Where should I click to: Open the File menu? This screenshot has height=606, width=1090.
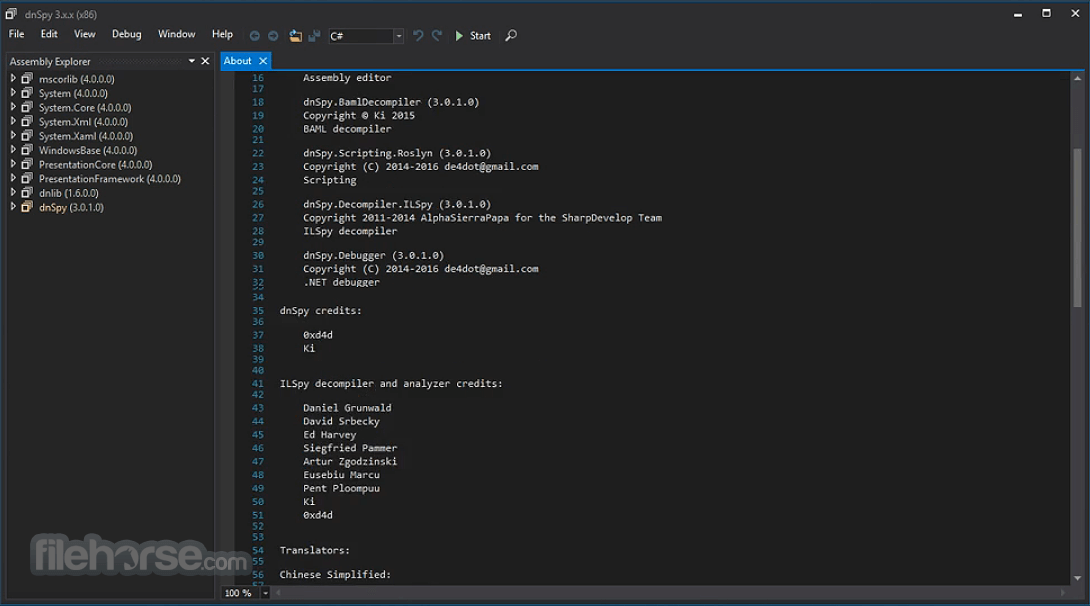pyautogui.click(x=17, y=34)
